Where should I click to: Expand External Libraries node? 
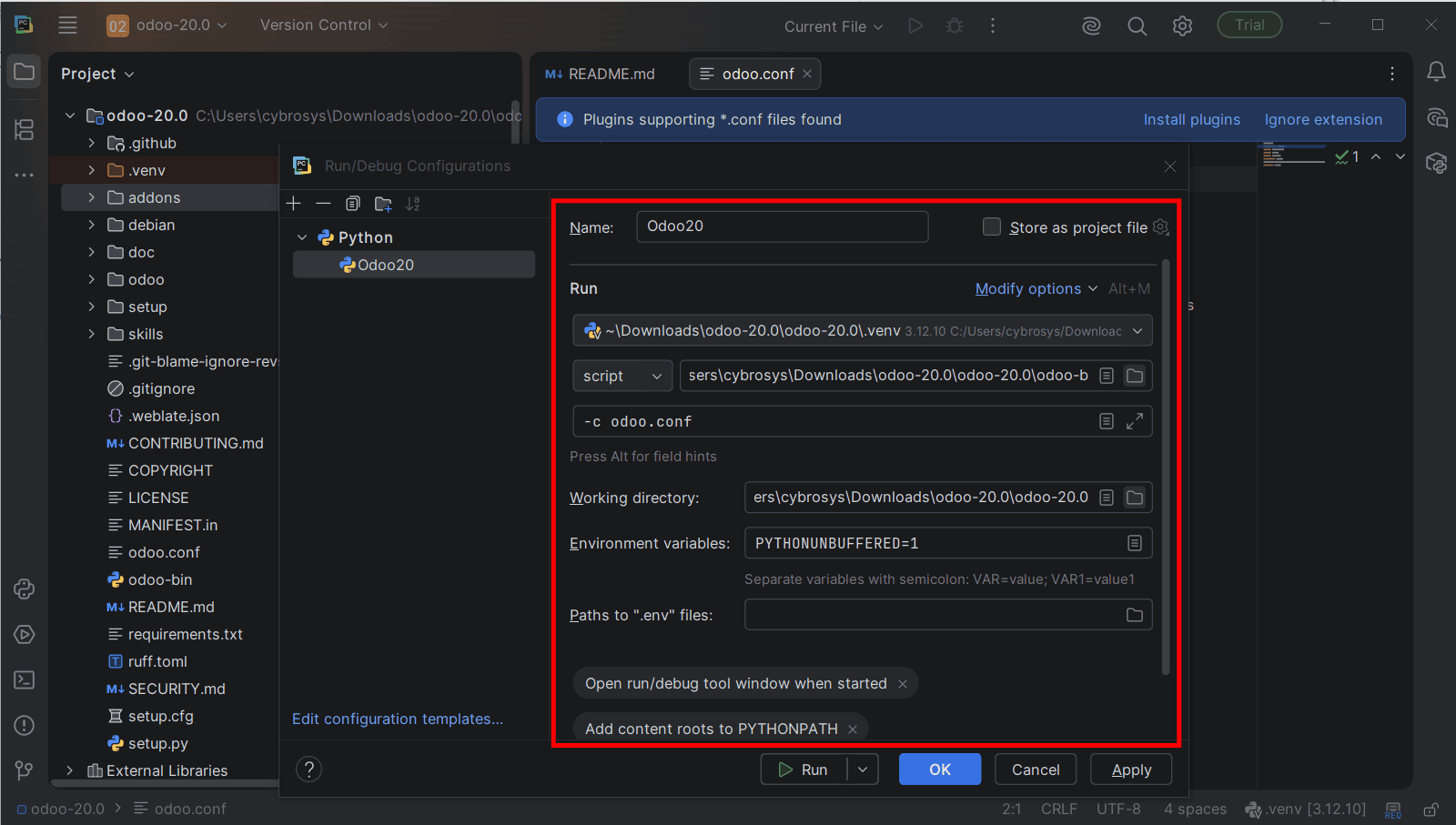pos(70,770)
